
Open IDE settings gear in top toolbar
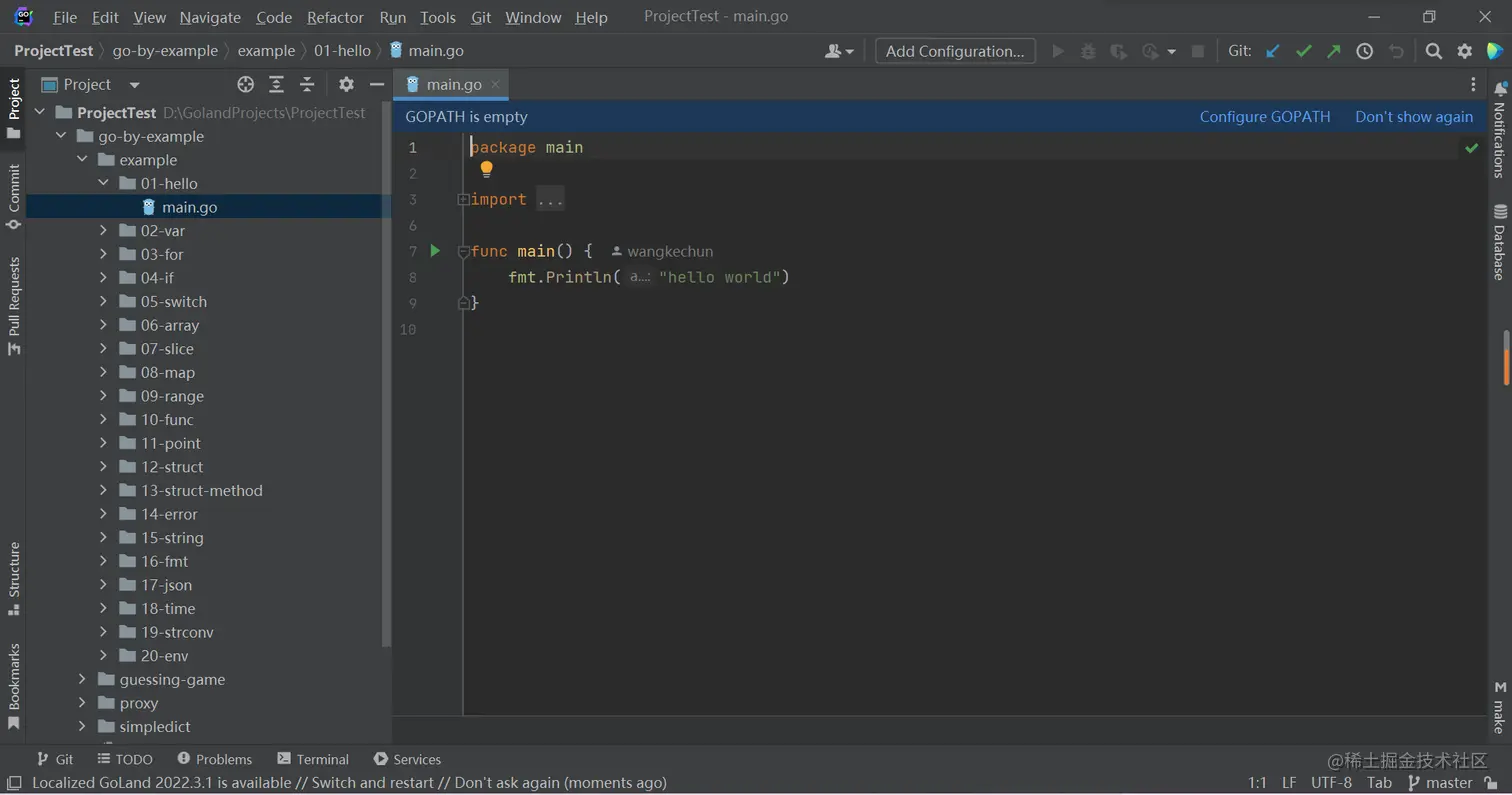click(x=1465, y=51)
